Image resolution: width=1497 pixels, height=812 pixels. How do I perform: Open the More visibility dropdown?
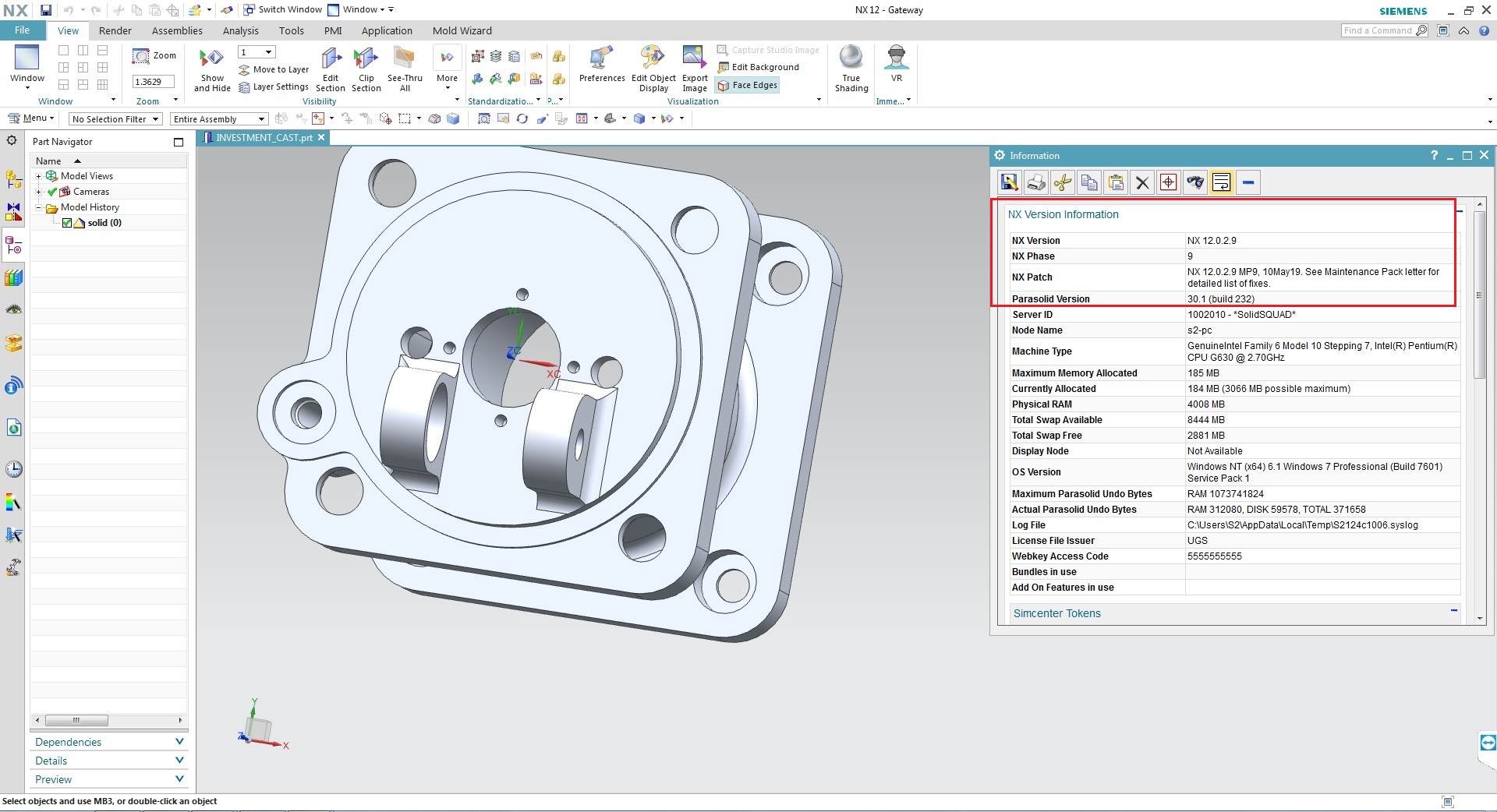(447, 68)
